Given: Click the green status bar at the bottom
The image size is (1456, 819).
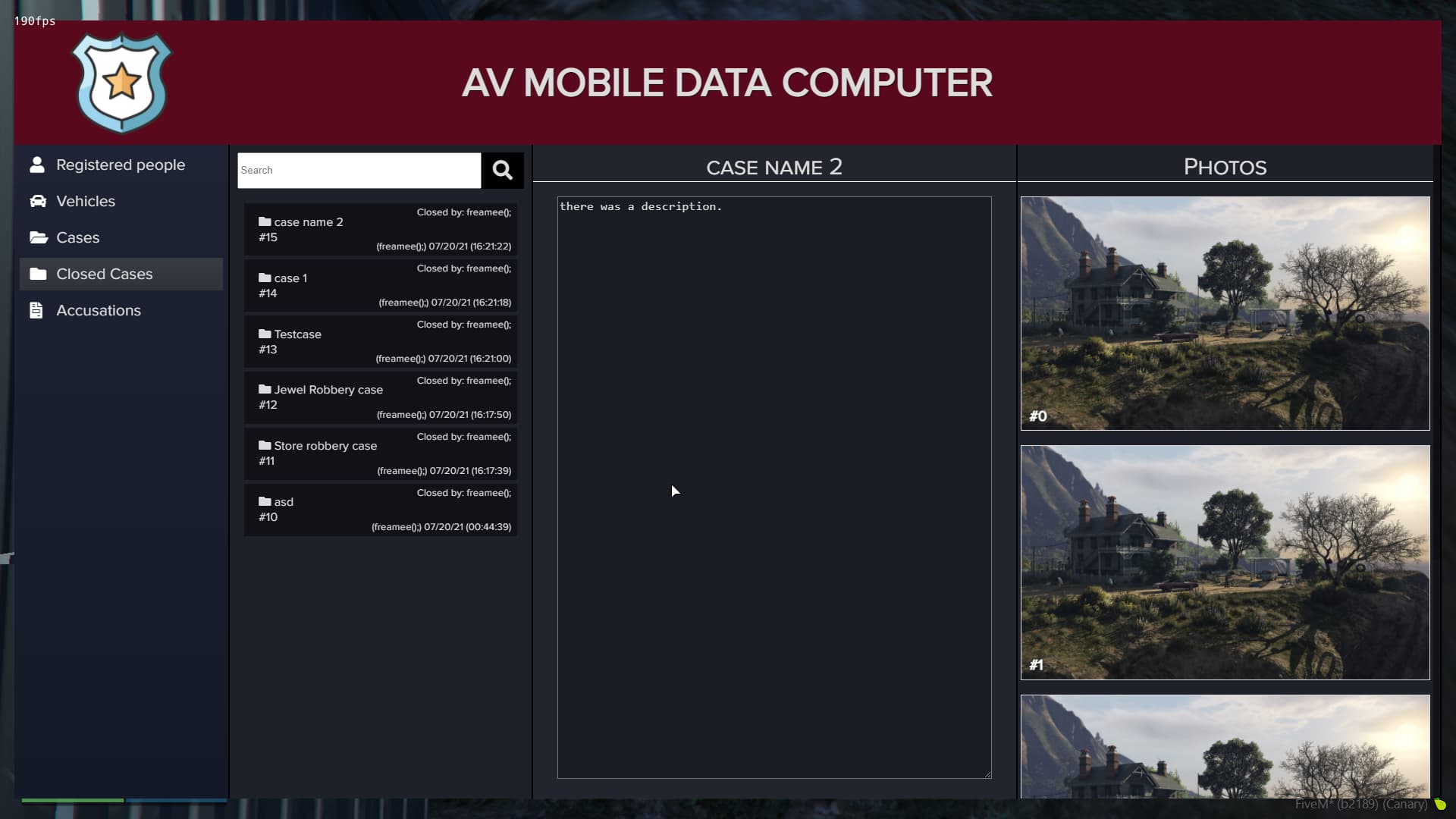Looking at the screenshot, I should click(x=73, y=800).
